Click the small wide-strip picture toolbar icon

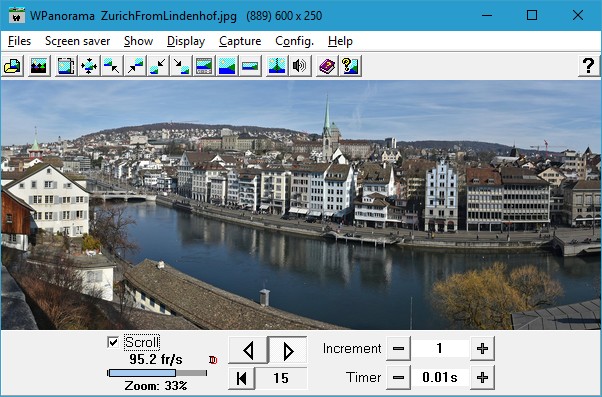point(250,66)
